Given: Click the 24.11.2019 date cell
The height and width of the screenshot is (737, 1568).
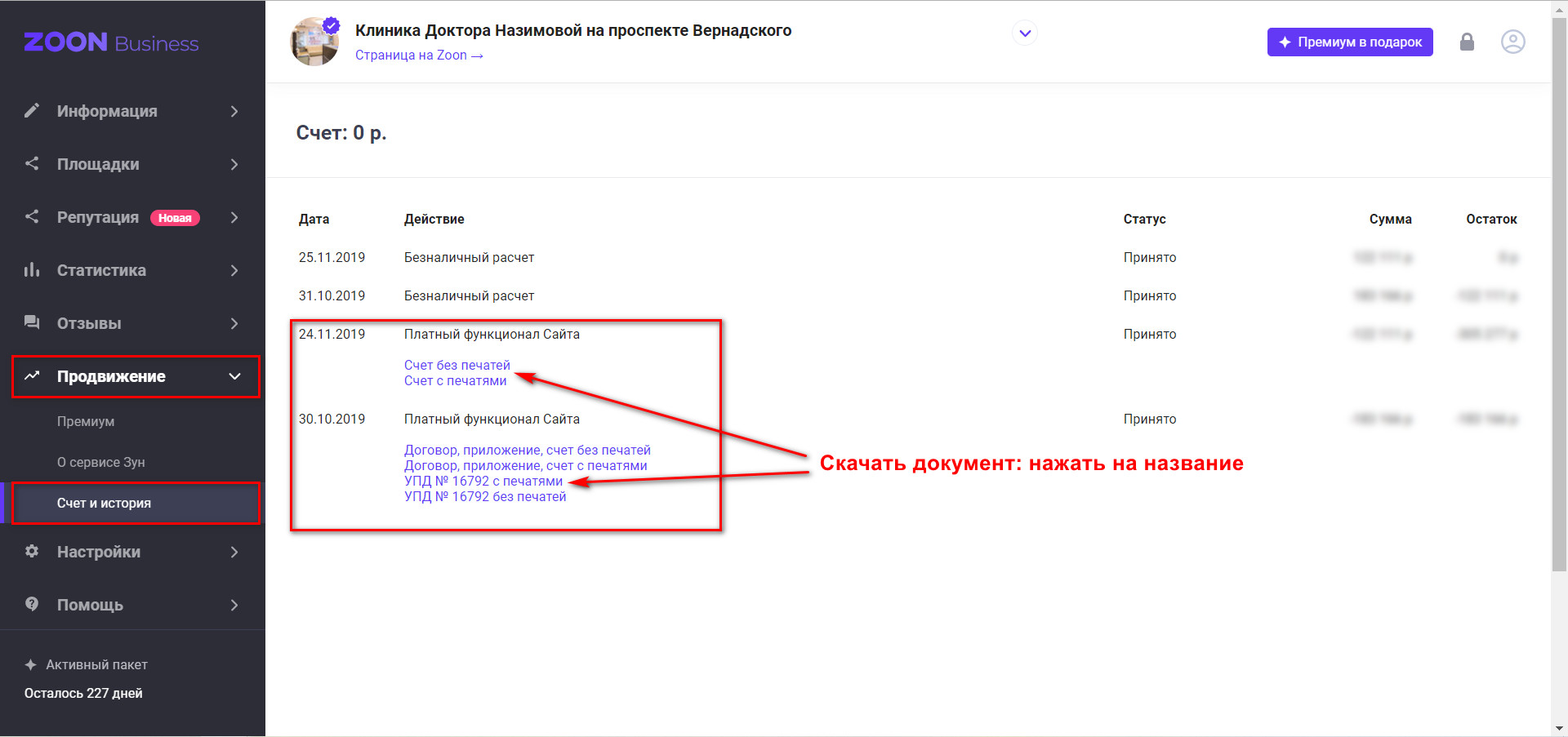Looking at the screenshot, I should coord(332,334).
